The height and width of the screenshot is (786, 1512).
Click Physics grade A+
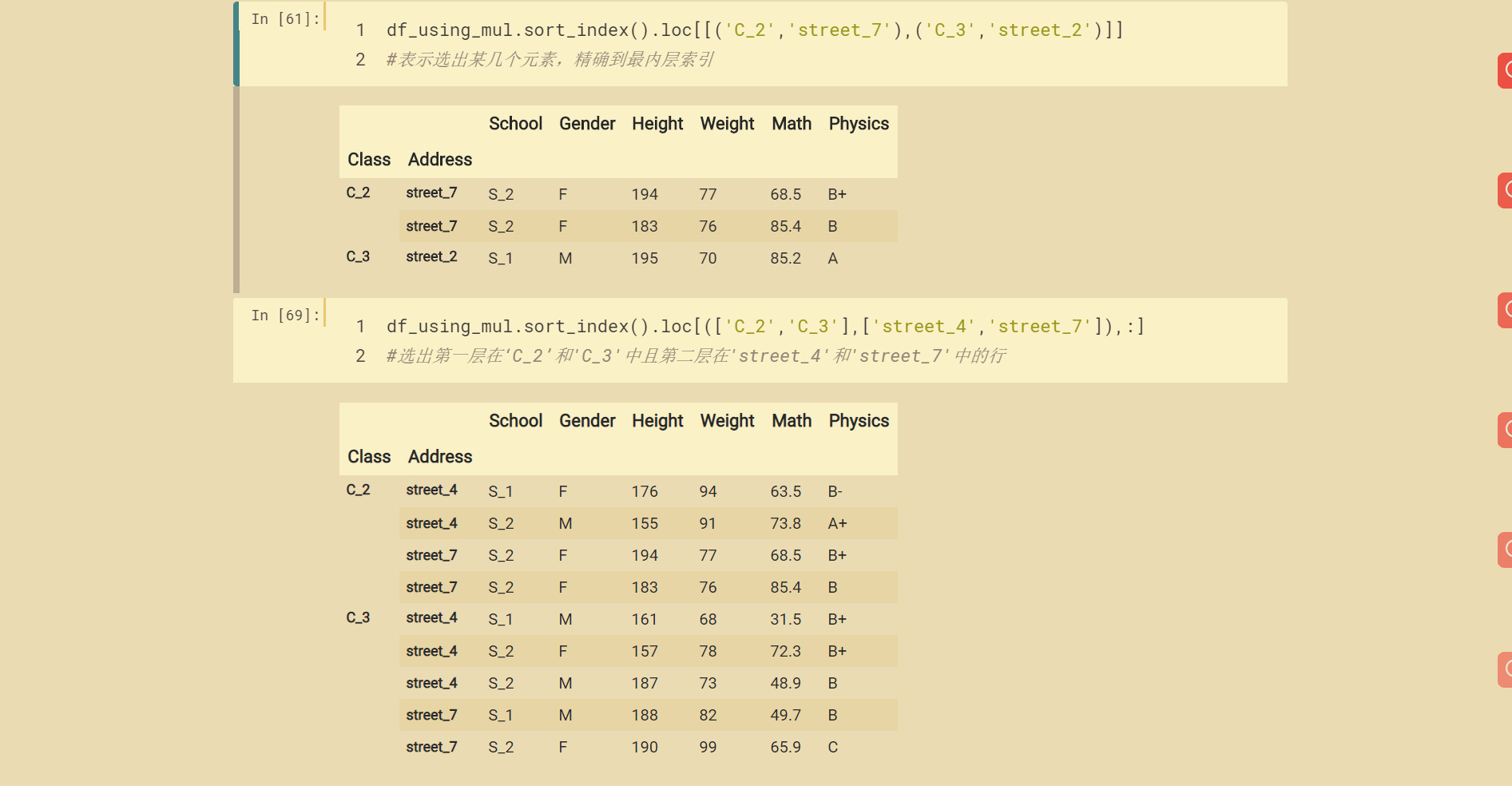837,524
